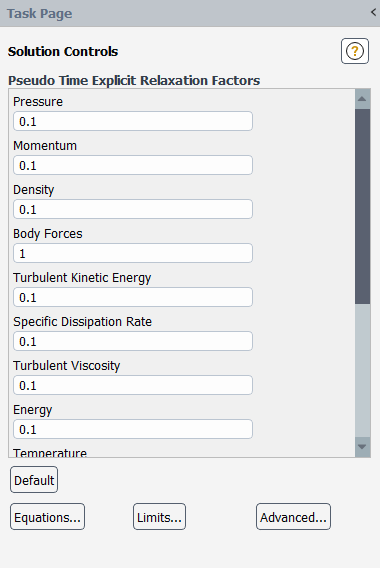
Task: Click the Temperature label at list bottom
Action: pyautogui.click(x=50, y=453)
